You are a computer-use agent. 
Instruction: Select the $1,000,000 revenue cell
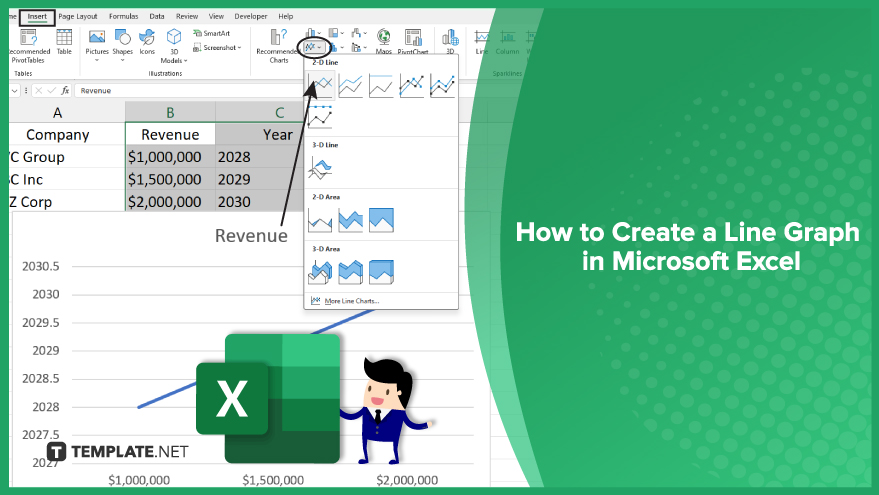pos(170,157)
